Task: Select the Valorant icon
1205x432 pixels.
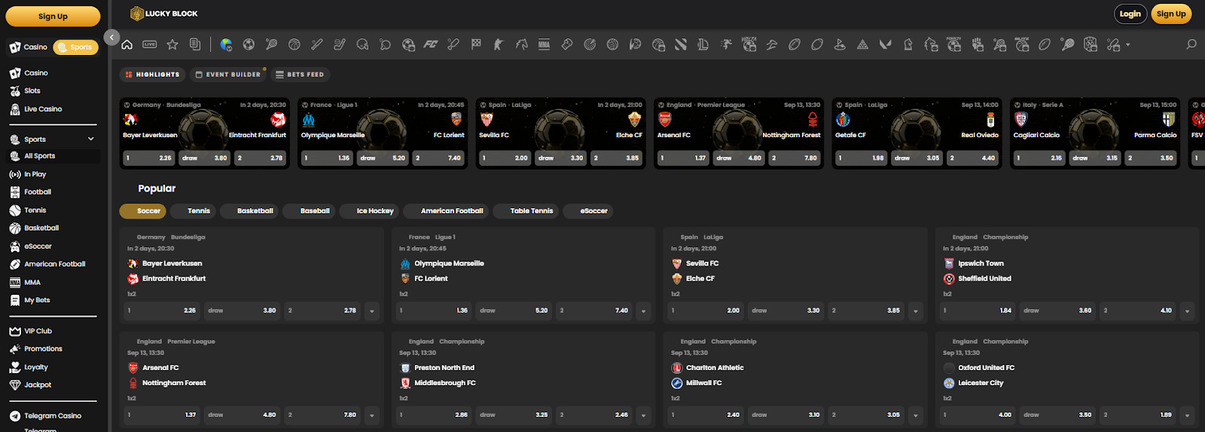Action: click(x=885, y=44)
